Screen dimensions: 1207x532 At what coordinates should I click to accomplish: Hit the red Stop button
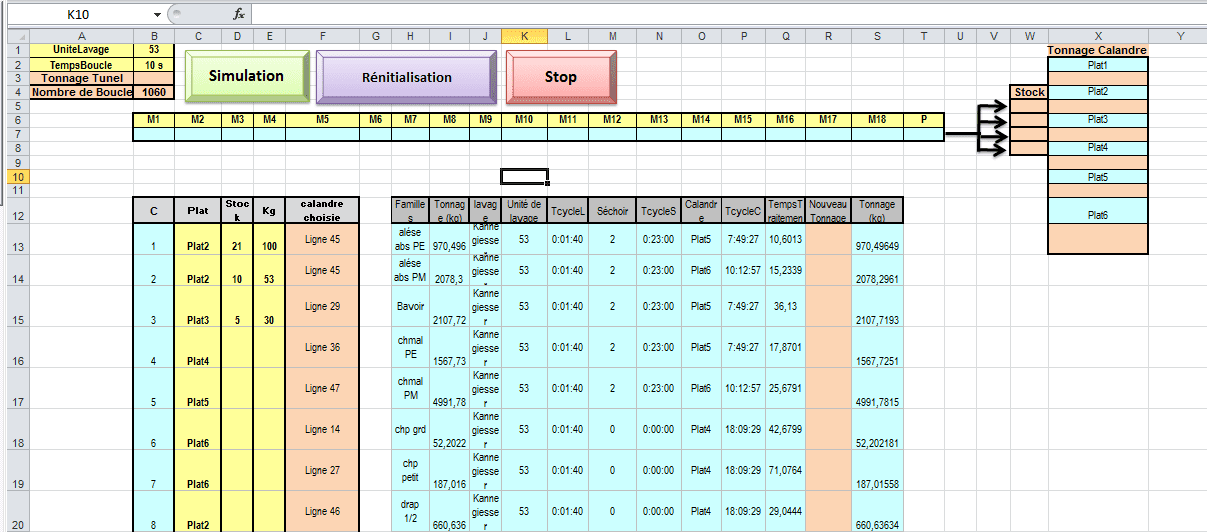(x=560, y=77)
